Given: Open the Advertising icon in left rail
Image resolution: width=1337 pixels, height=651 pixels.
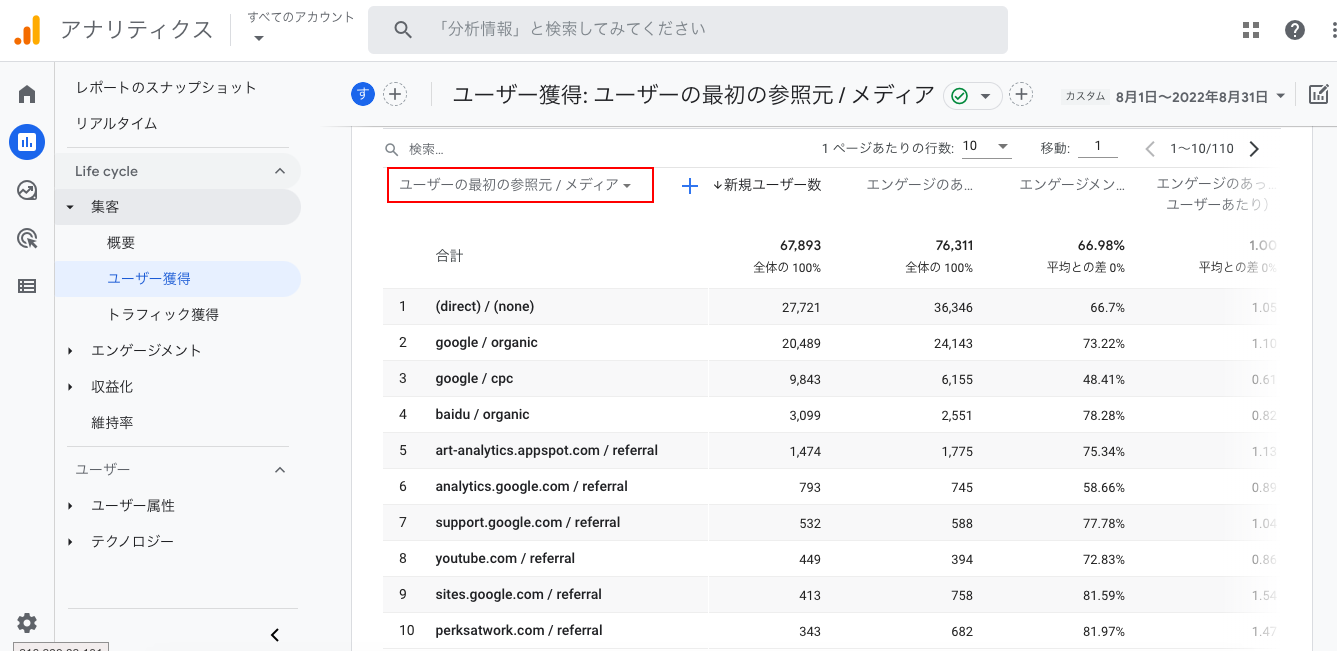Looking at the screenshot, I should (27, 238).
